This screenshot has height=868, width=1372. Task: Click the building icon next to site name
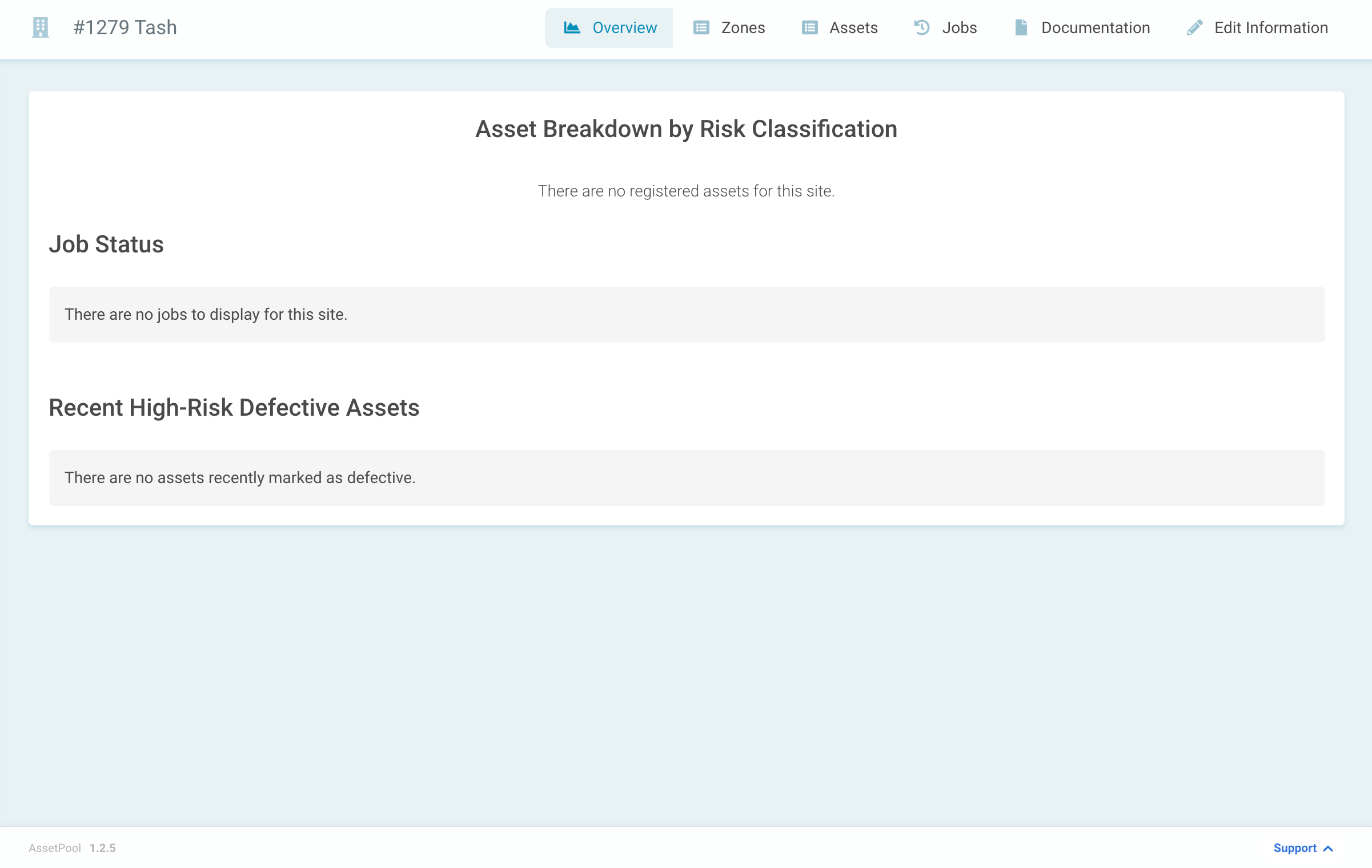point(40,26)
